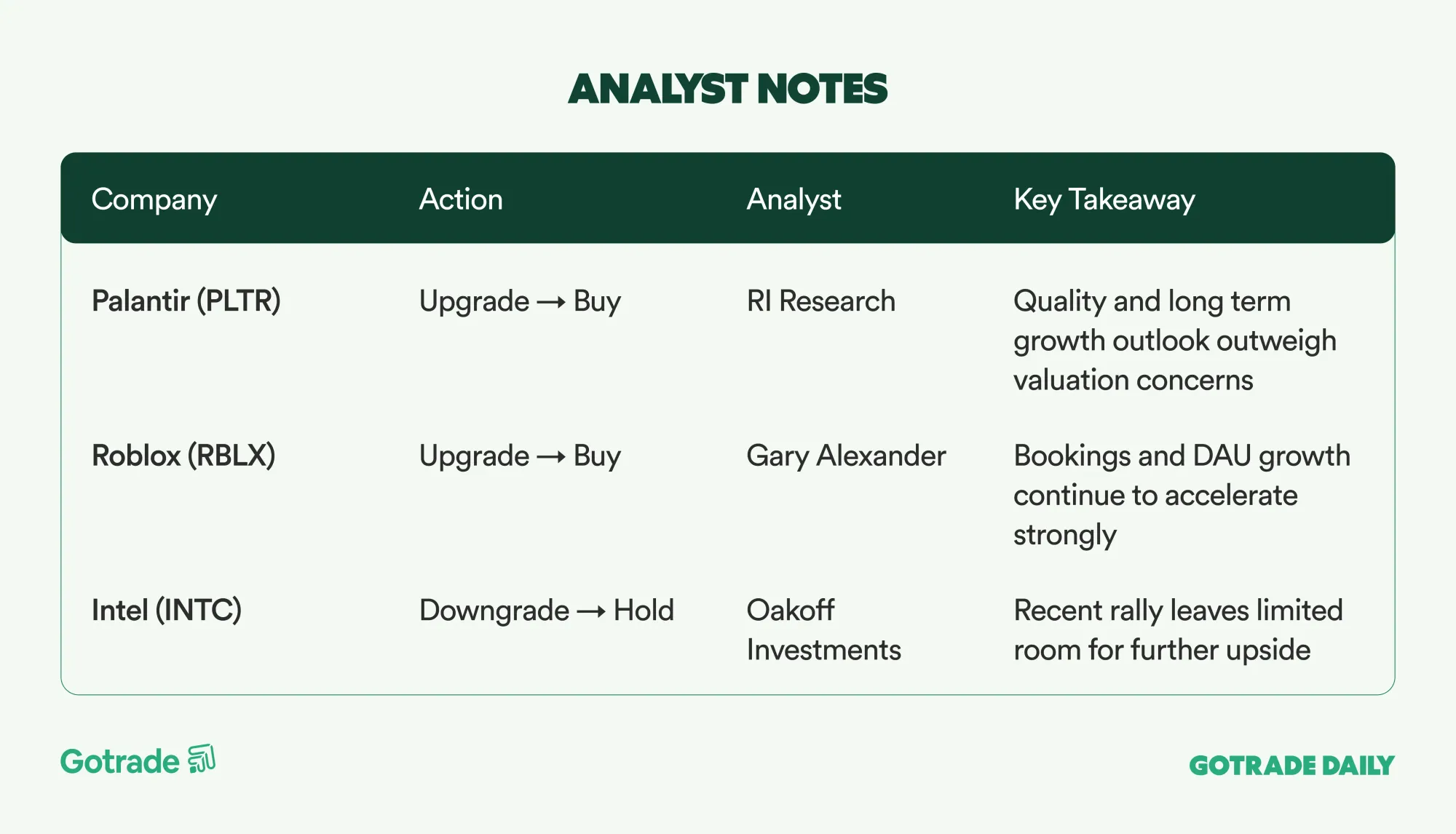Viewport: 1456px width, 834px height.
Task: Click the Palantir (PLTR) company cell
Action: pos(186,301)
